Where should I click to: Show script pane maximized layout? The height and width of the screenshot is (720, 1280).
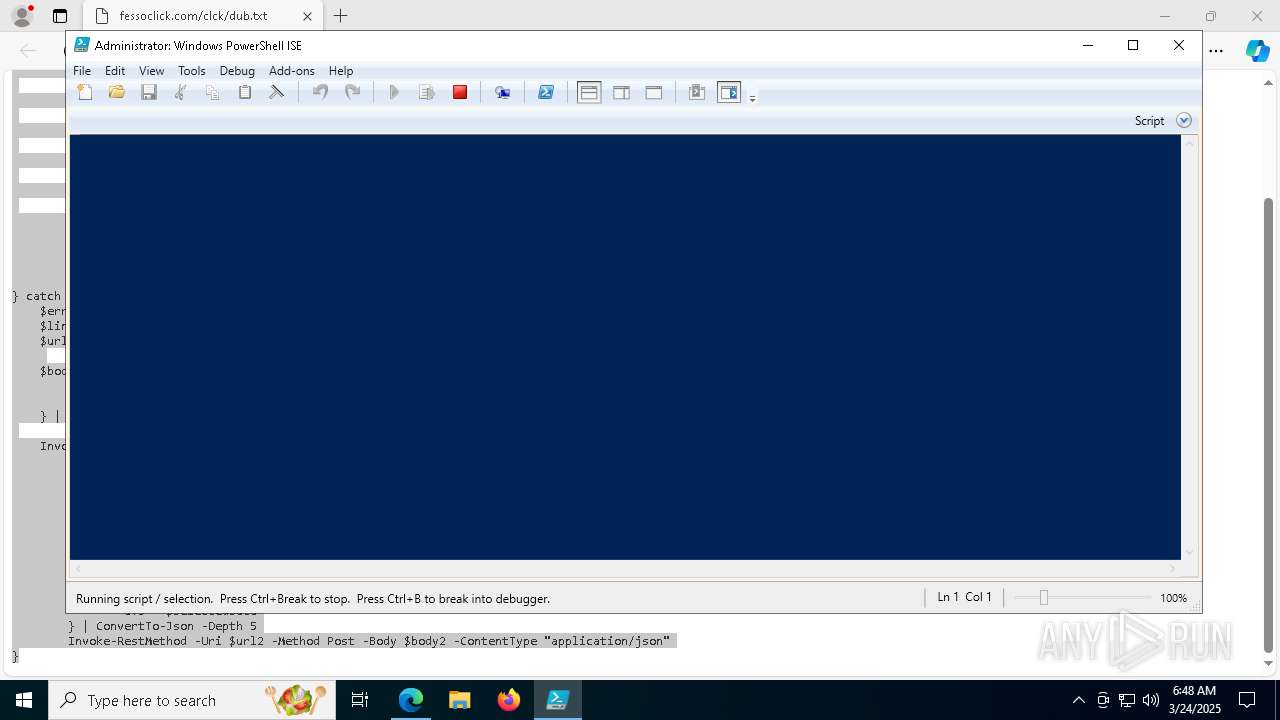(654, 92)
